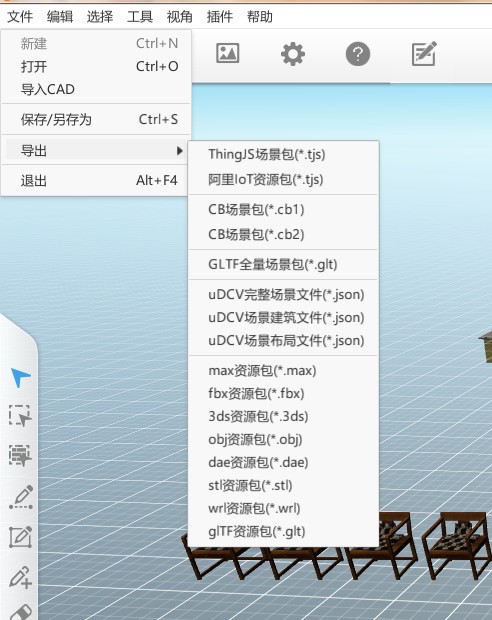Choose 打开 from the file menu
The image size is (492, 620).
97,66
